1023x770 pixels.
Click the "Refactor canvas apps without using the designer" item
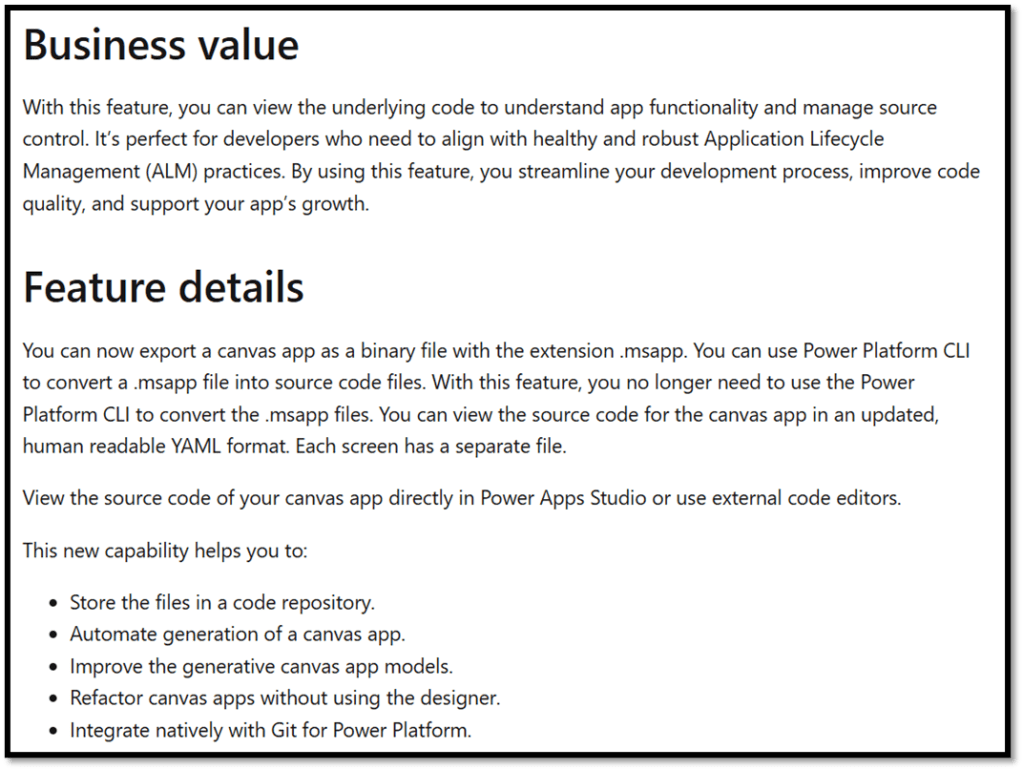(284, 698)
